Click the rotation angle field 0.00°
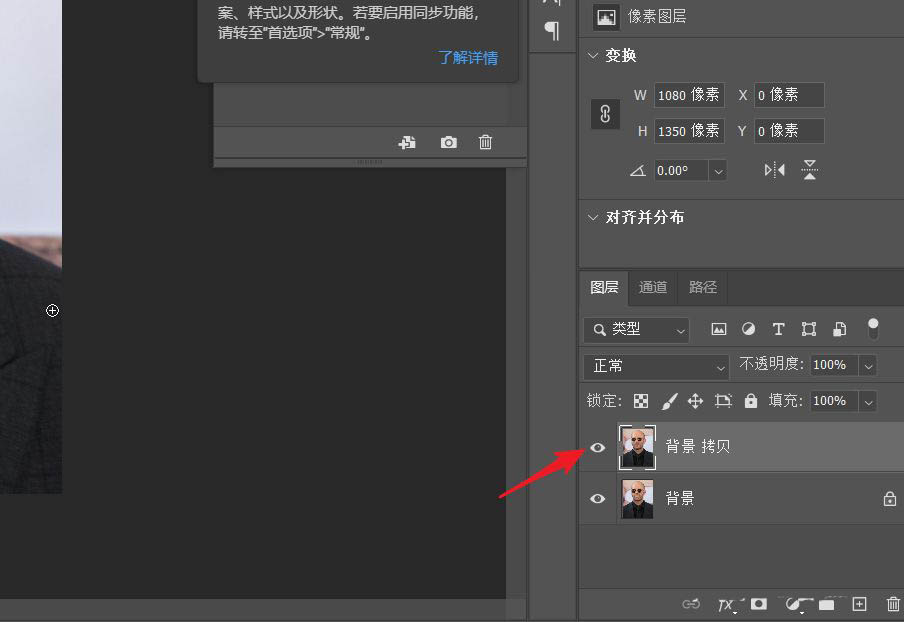 pos(681,171)
